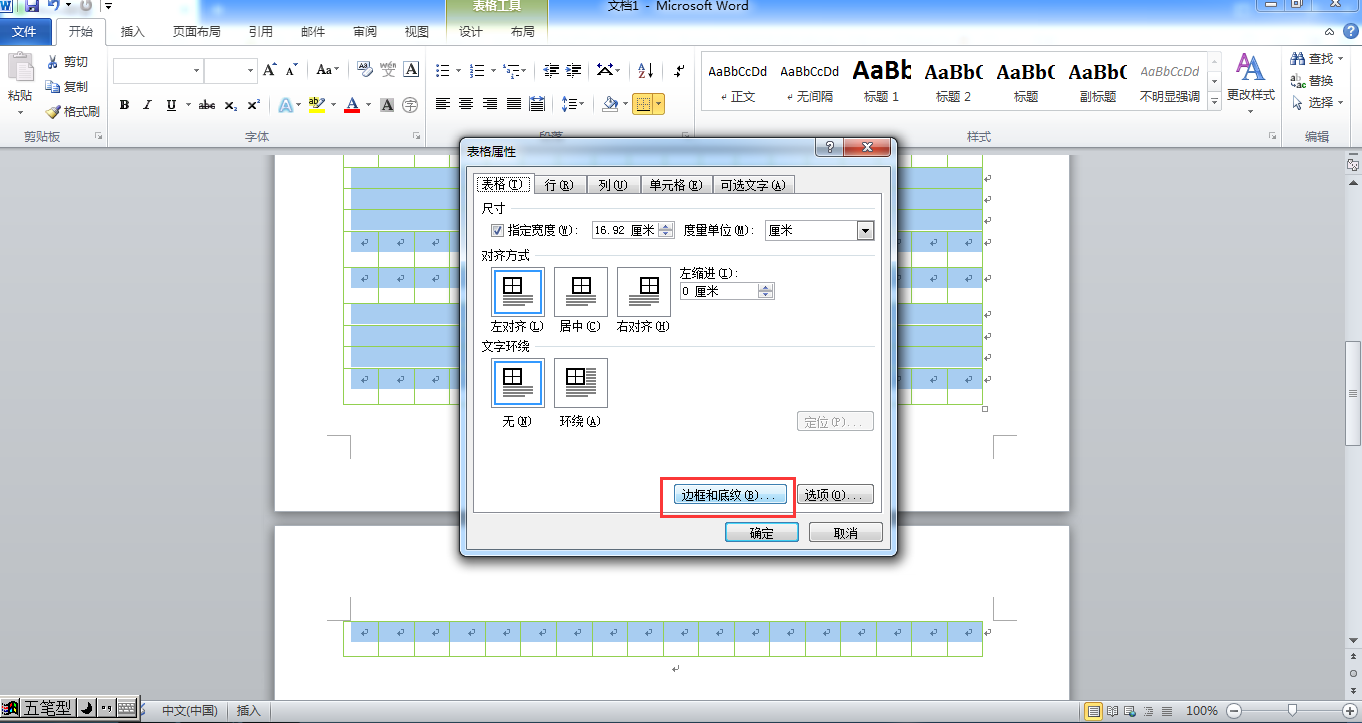This screenshot has height=723, width=1362.
Task: Expand the borders dropdown arrow
Action: (x=658, y=104)
